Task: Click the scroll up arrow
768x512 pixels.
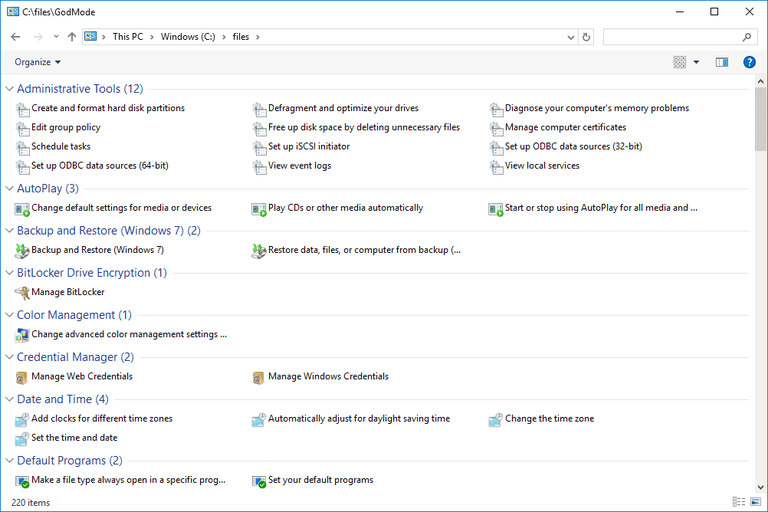Action: tap(760, 81)
